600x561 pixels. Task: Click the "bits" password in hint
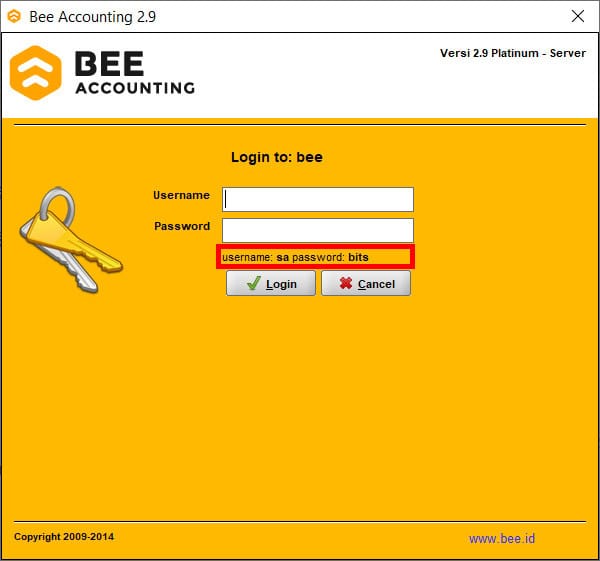(358, 258)
